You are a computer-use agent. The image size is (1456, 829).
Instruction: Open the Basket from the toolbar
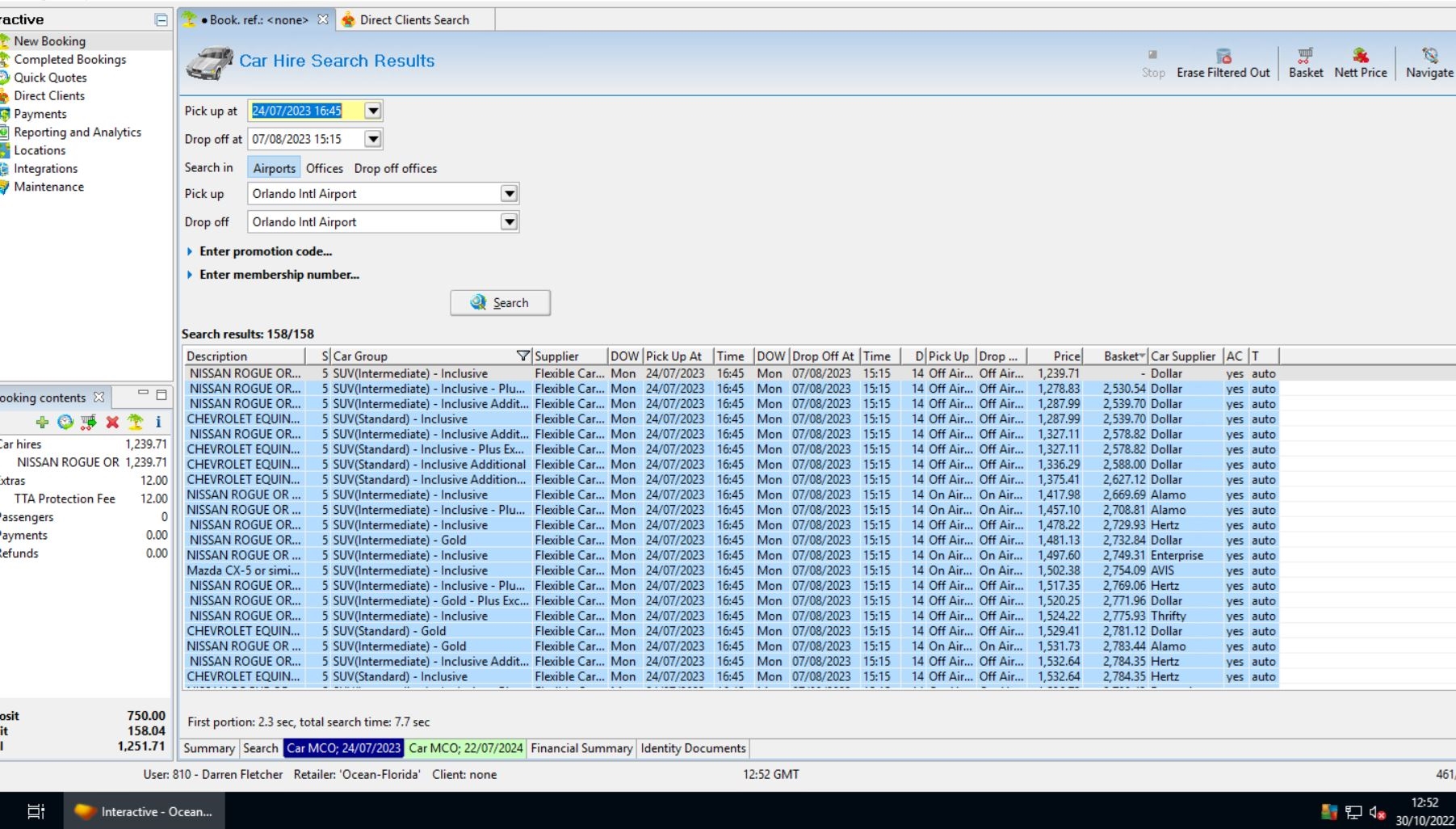[x=1306, y=63]
